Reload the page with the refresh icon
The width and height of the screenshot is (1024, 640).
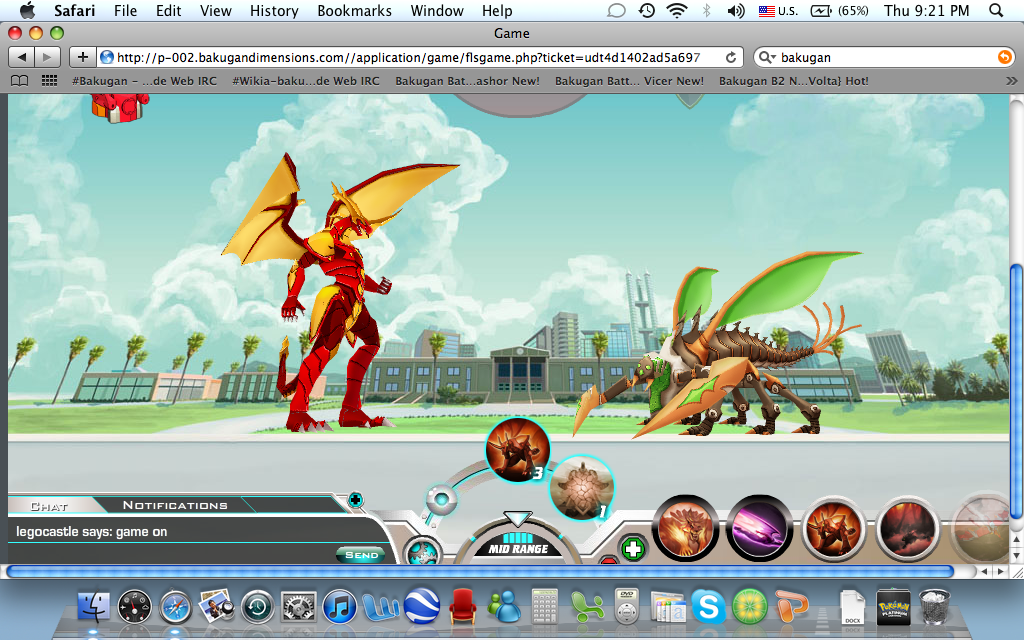(x=731, y=57)
